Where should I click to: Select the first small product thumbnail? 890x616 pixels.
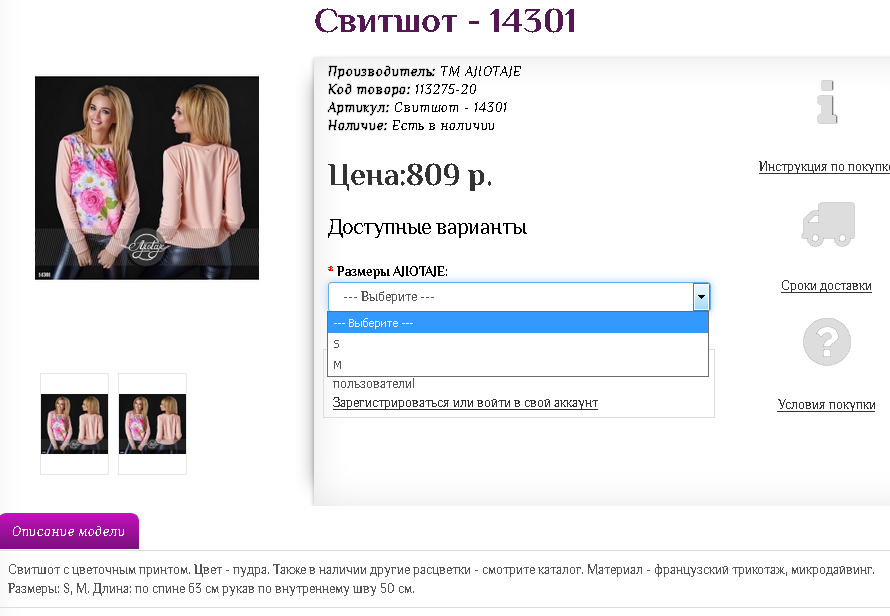(x=74, y=424)
